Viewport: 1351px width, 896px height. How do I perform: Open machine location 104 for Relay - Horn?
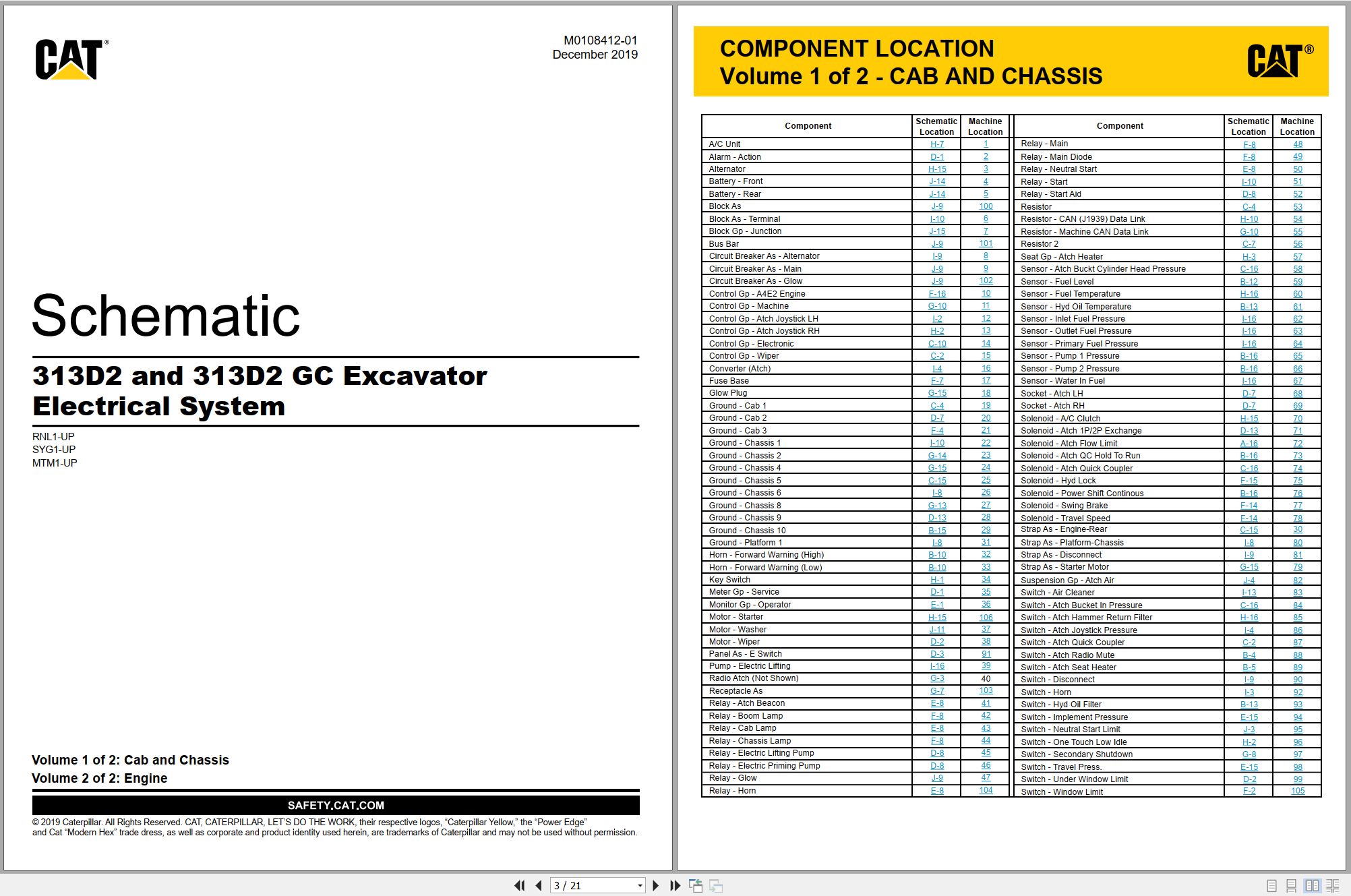(986, 791)
